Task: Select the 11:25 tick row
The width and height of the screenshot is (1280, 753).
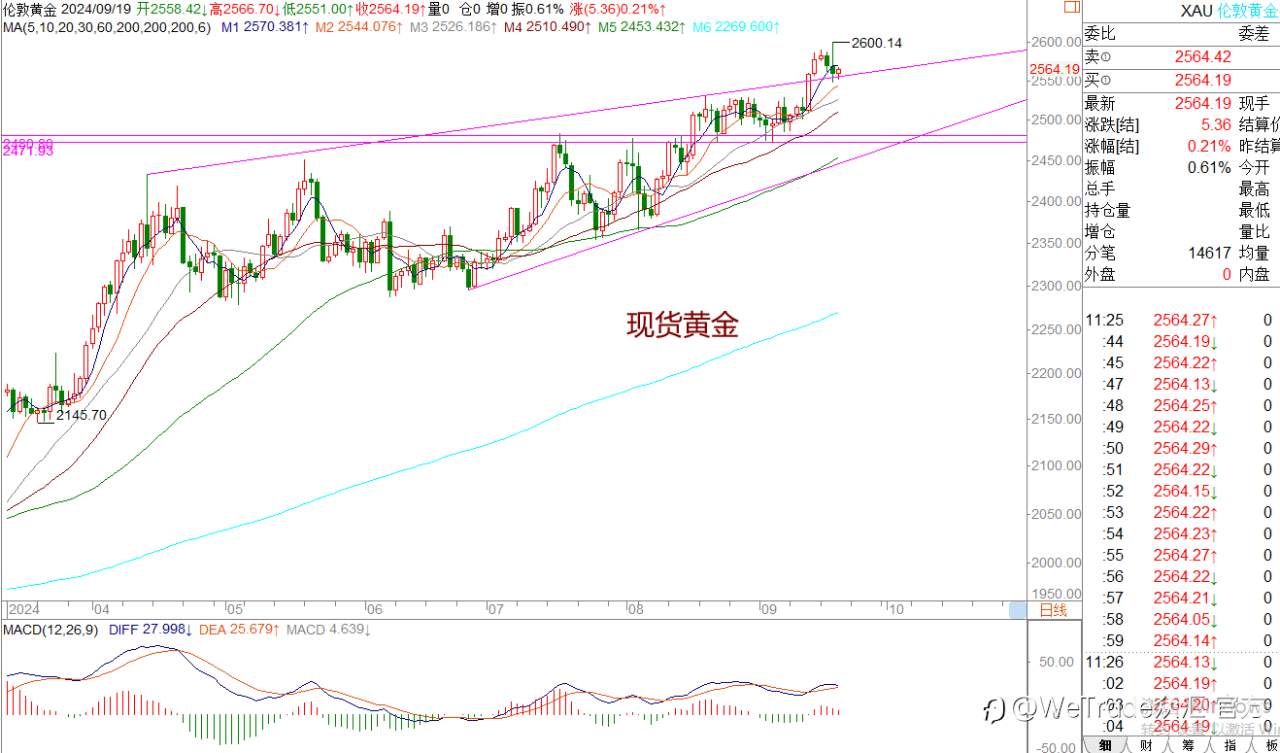Action: pyautogui.click(x=1181, y=320)
